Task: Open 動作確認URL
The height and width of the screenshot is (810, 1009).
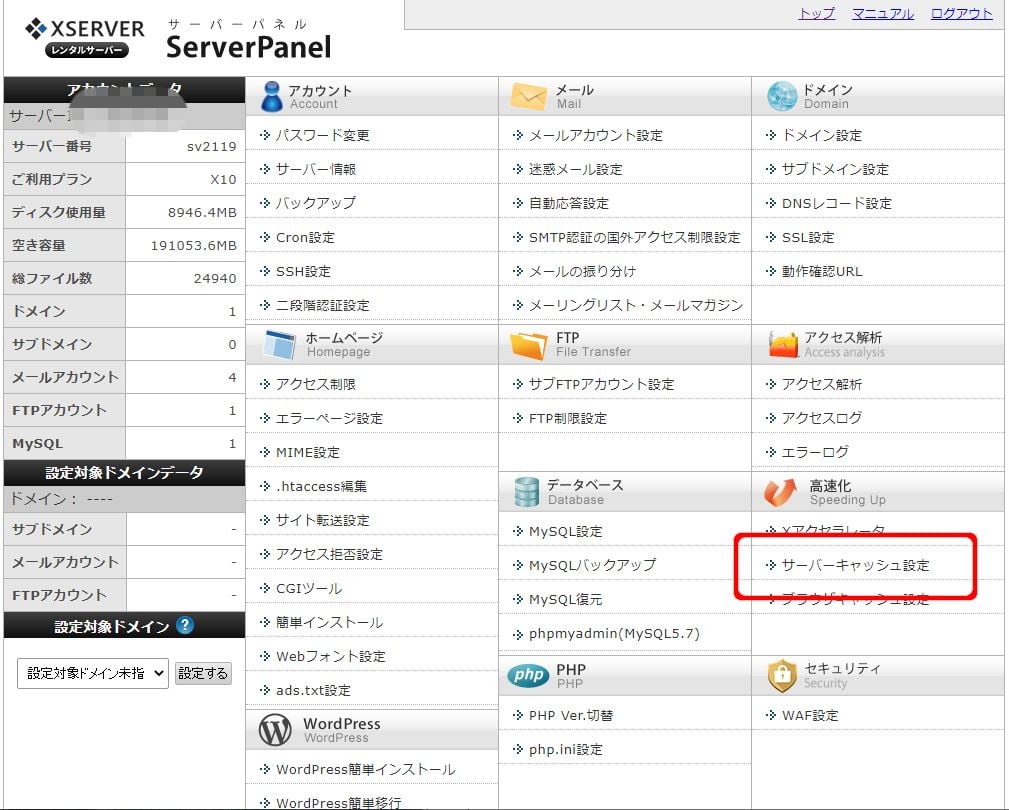Action: tap(822, 272)
